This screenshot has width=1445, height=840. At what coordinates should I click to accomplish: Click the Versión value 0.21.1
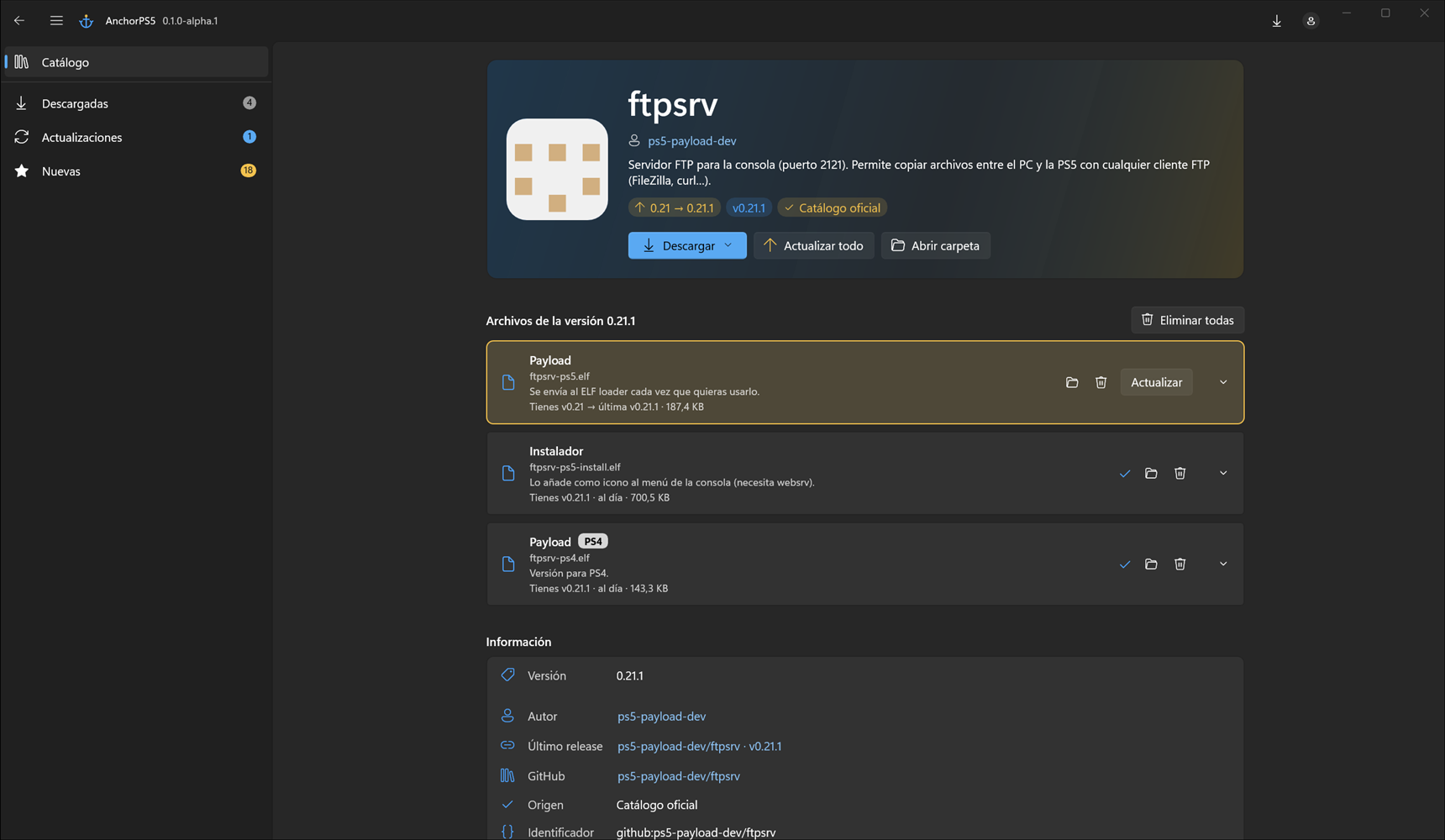(629, 675)
